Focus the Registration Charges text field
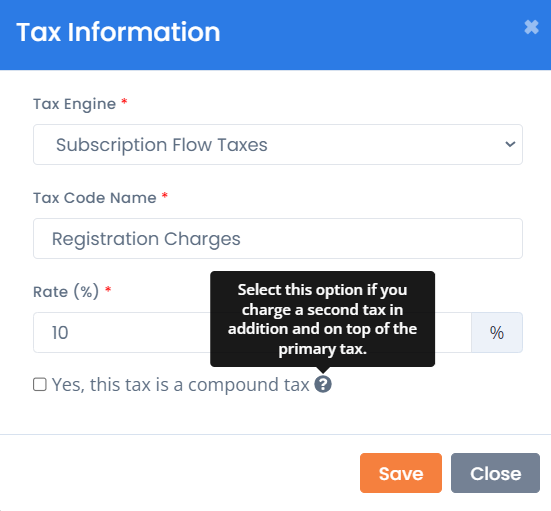Image resolution: width=551 pixels, height=511 pixels. (x=278, y=239)
